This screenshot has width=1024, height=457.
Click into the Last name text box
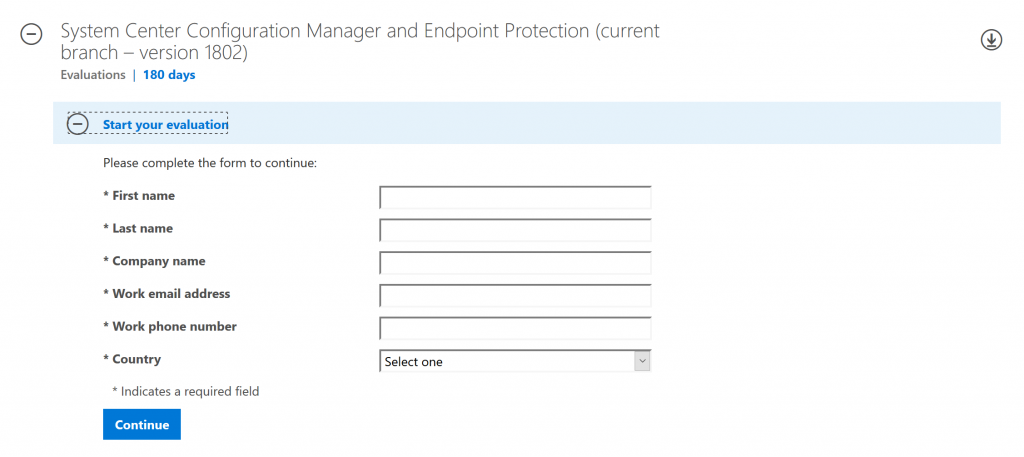tap(515, 230)
